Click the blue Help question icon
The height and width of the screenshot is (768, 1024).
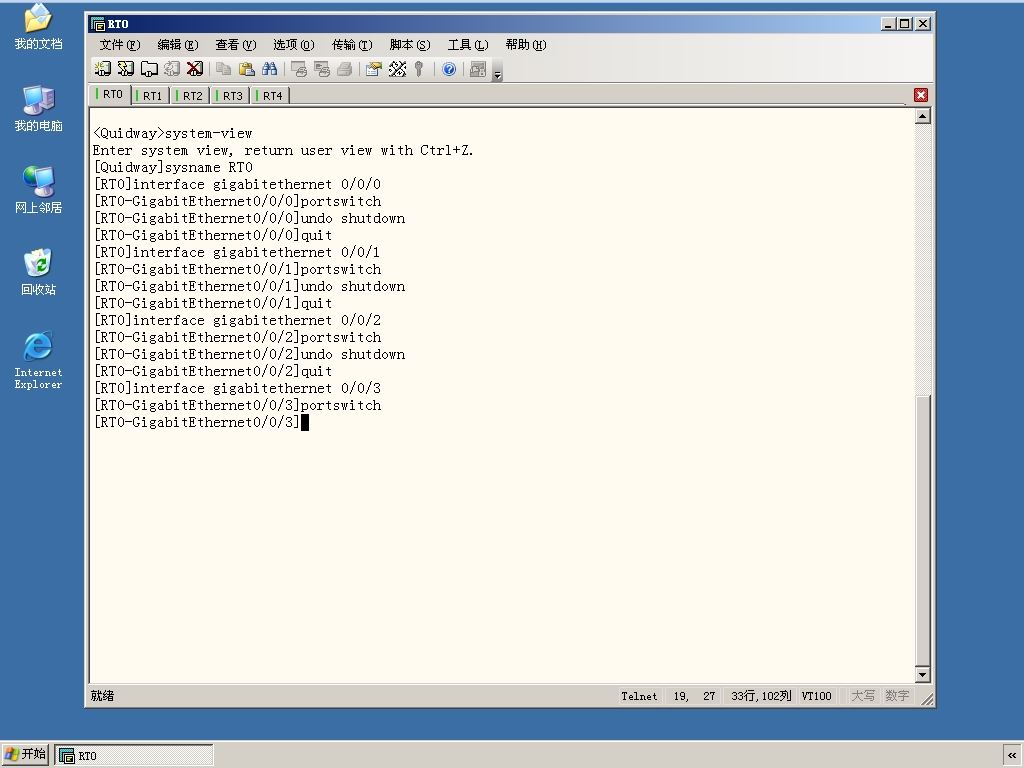[x=449, y=69]
